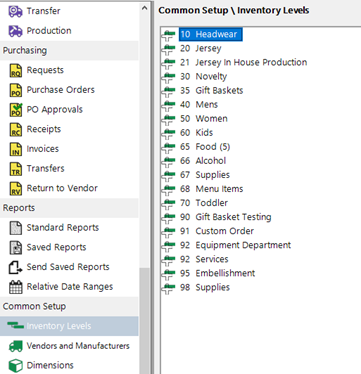Select 21 Jersey In House Production
The height and width of the screenshot is (374, 361).
244,62
